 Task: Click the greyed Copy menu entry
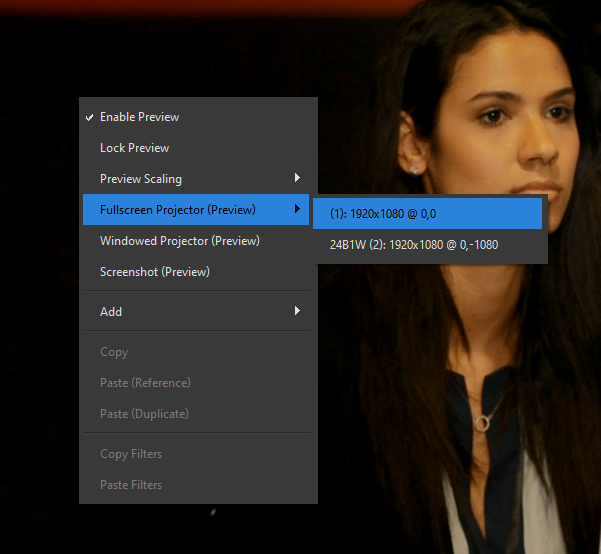tap(196, 352)
